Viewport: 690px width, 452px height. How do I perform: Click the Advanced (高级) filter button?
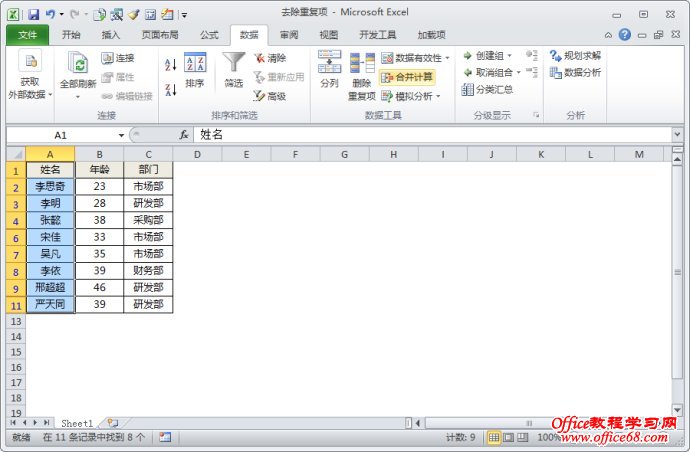(270, 96)
